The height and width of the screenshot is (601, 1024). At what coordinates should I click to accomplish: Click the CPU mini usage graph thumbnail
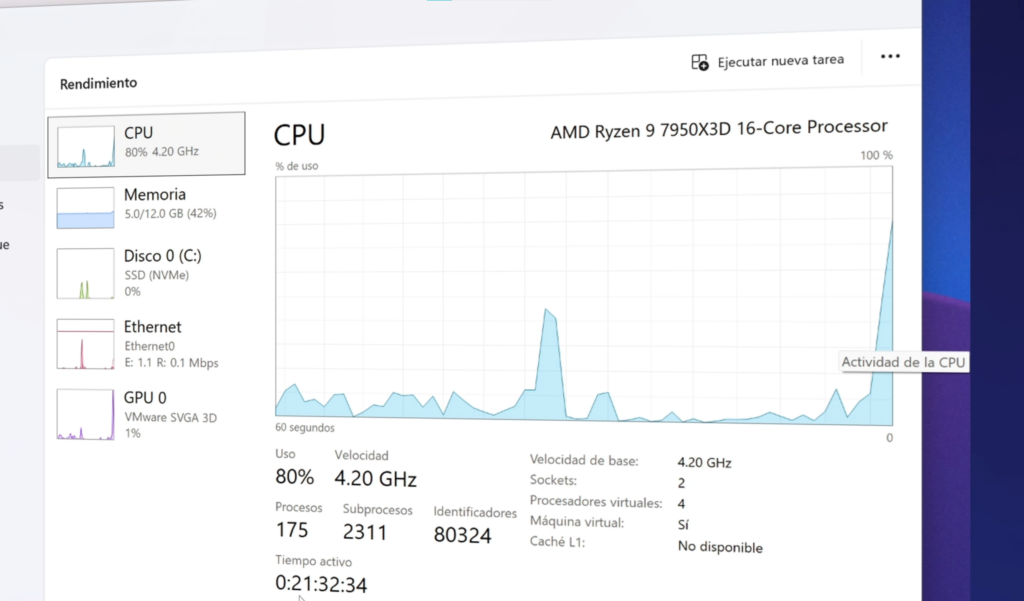[x=86, y=146]
